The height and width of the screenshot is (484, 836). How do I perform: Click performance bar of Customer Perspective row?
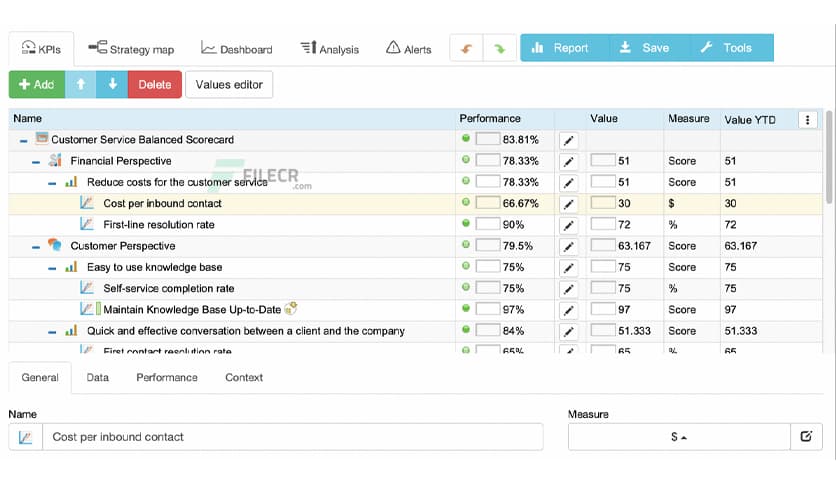click(487, 245)
